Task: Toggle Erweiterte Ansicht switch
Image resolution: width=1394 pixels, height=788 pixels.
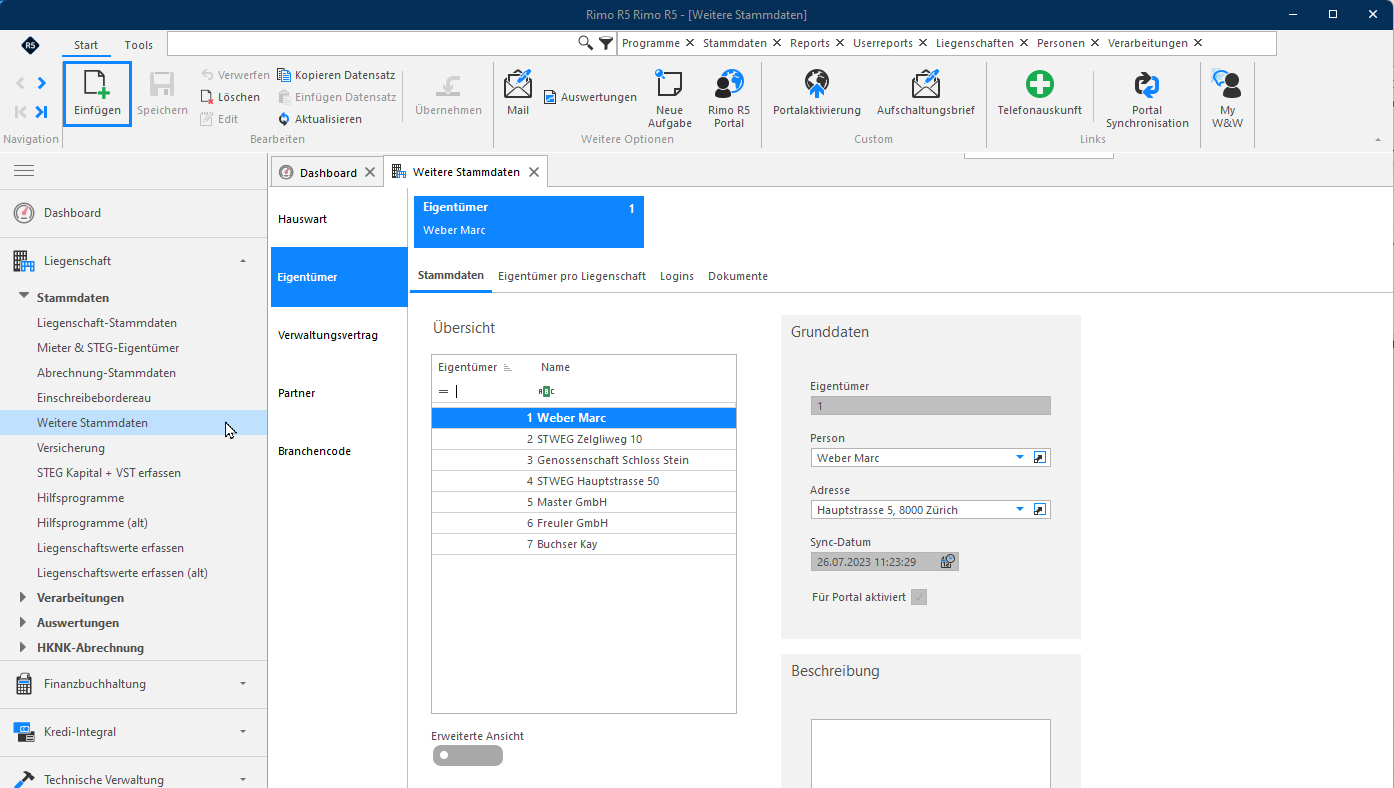Action: click(x=468, y=755)
